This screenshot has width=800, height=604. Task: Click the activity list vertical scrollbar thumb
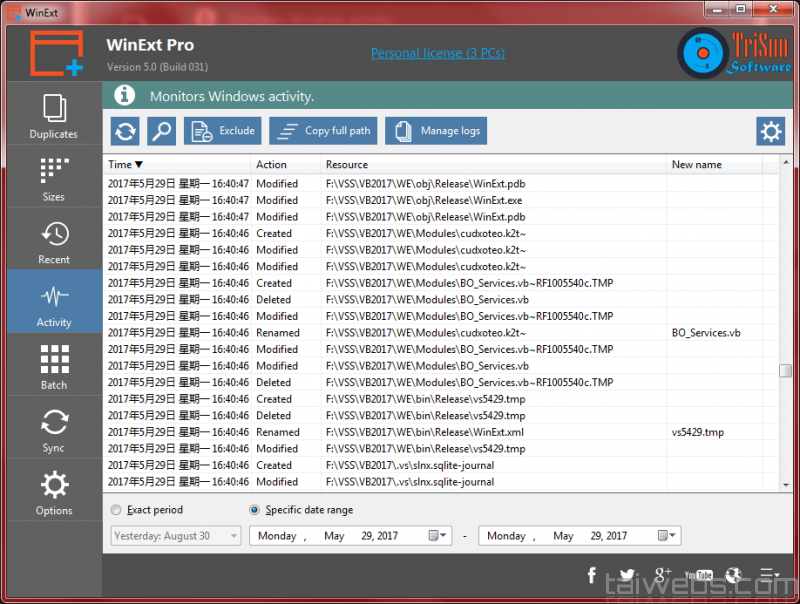(x=785, y=371)
